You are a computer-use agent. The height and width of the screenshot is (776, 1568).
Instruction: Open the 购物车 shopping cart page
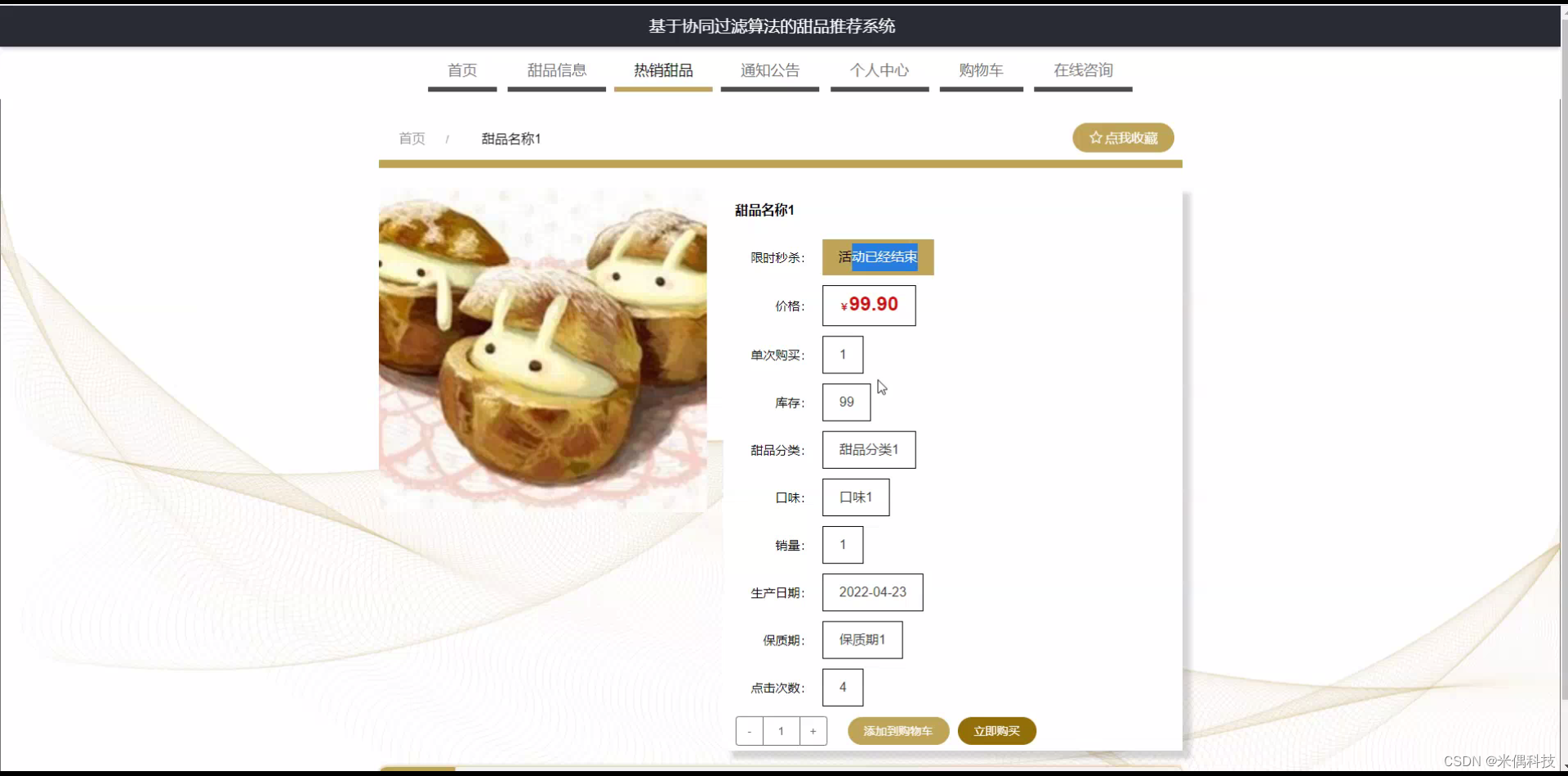tap(981, 70)
